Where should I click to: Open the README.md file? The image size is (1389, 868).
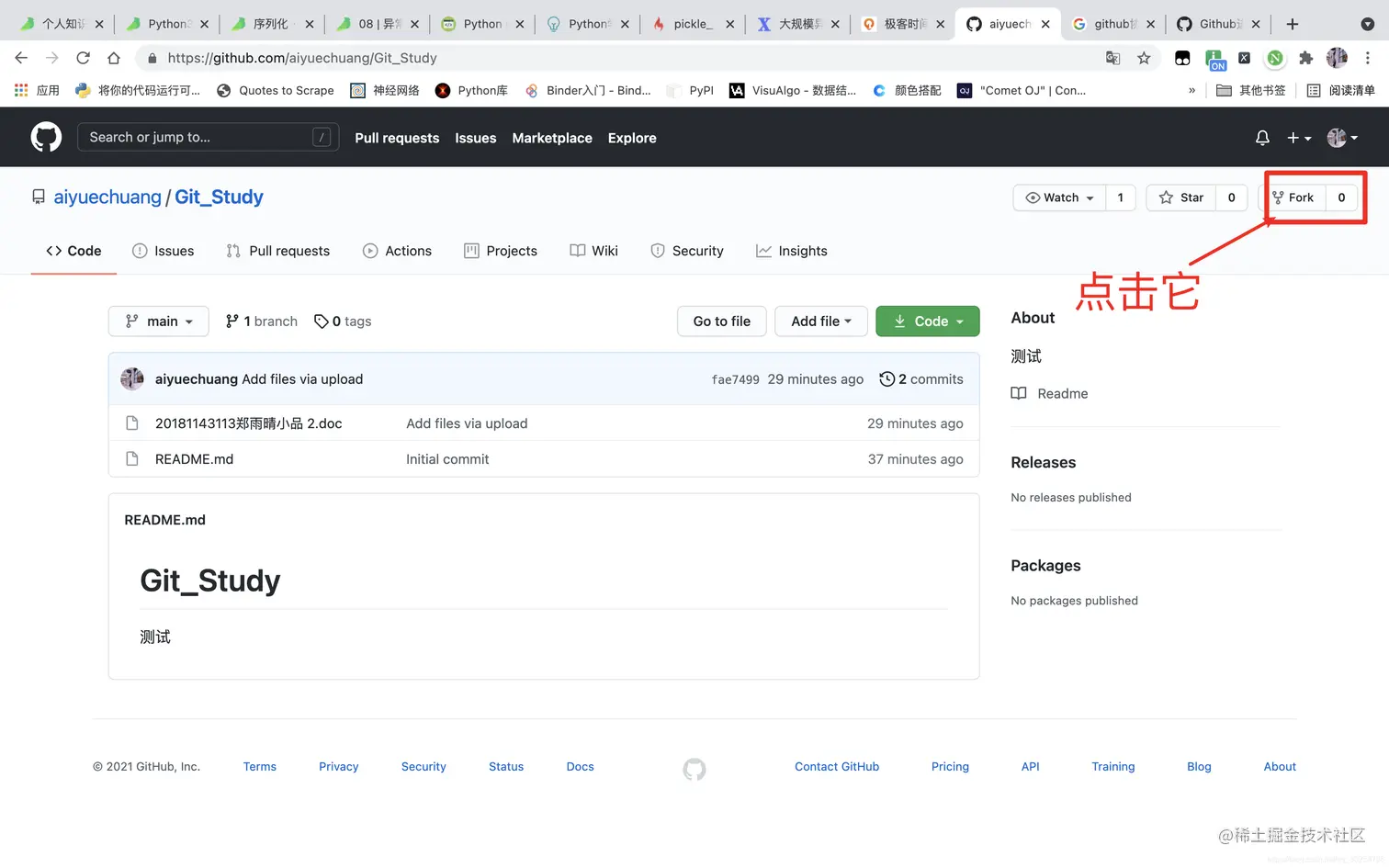coord(194,458)
